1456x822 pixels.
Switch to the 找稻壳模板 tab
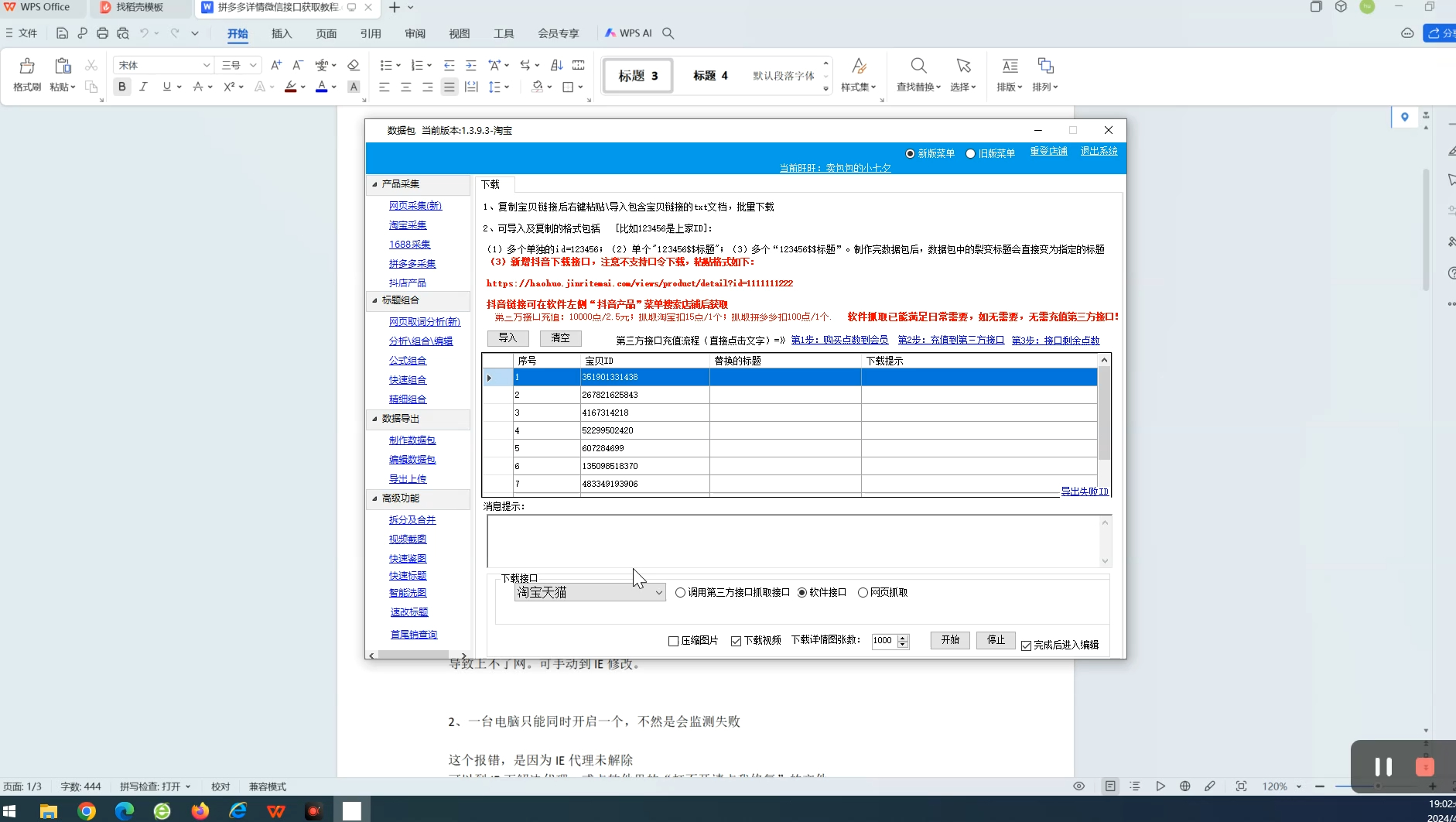tap(139, 7)
